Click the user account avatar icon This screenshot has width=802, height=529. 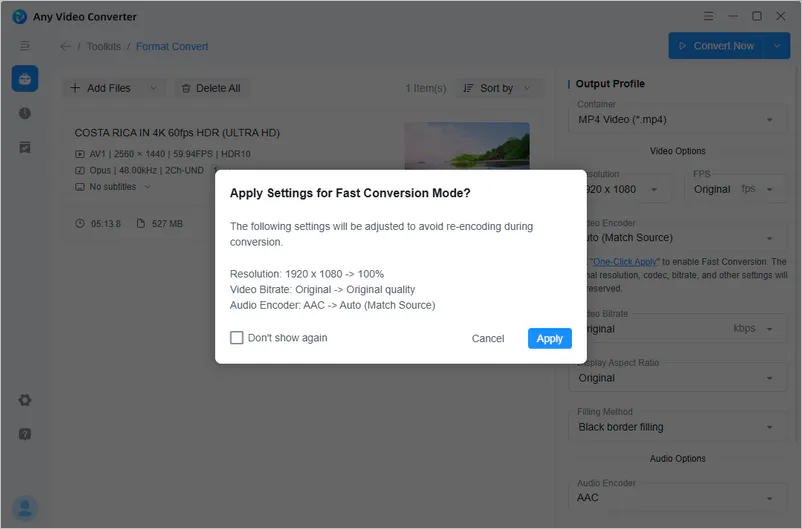coord(25,508)
